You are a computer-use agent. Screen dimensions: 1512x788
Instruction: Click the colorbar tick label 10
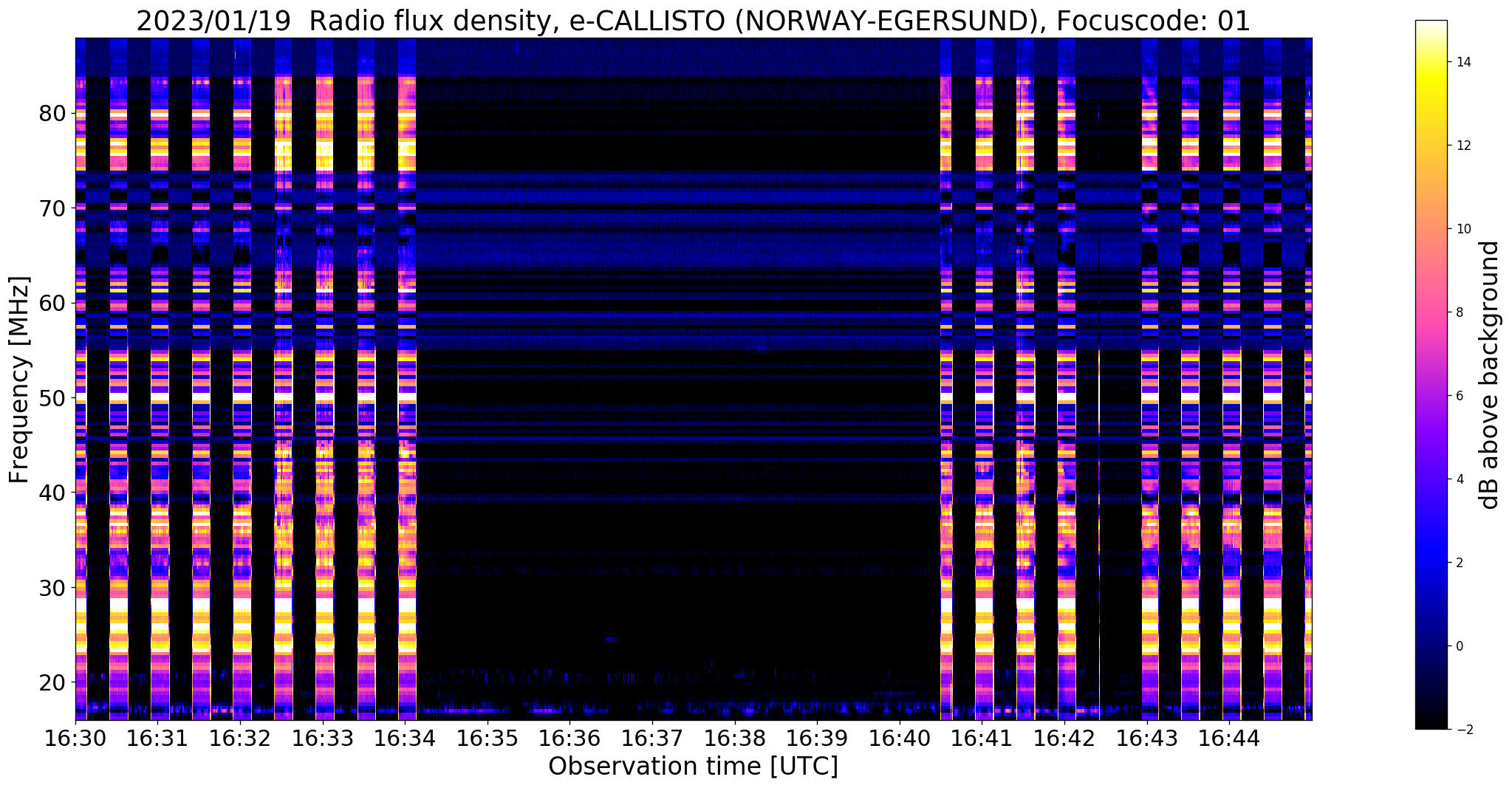[1463, 229]
